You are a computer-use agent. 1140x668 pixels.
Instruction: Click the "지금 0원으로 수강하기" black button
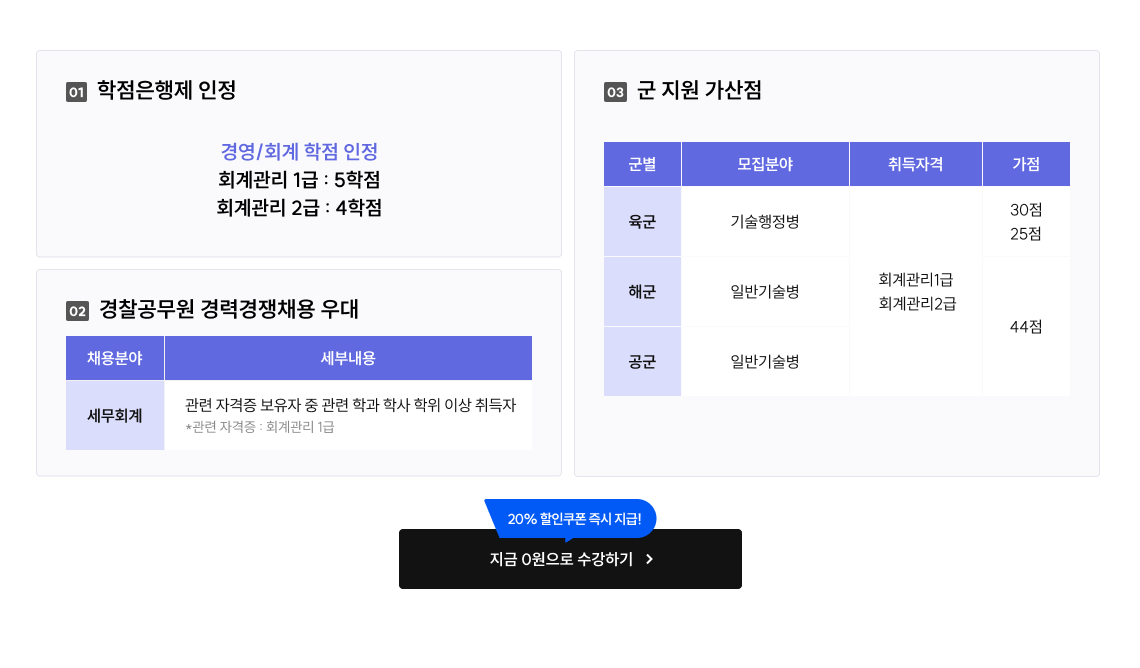pos(570,559)
